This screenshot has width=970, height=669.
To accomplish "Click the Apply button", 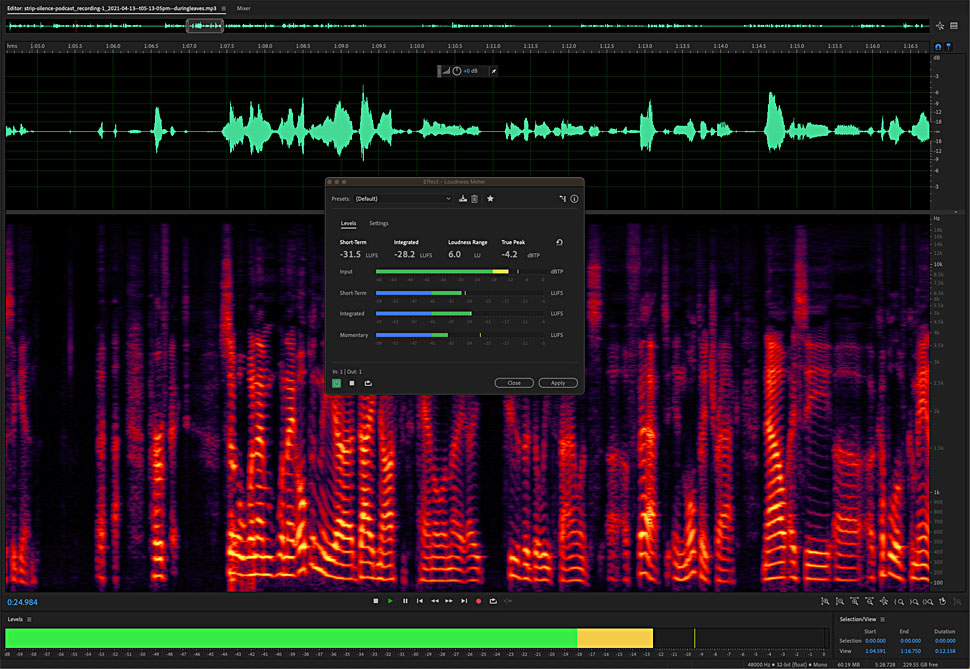I will 558,383.
